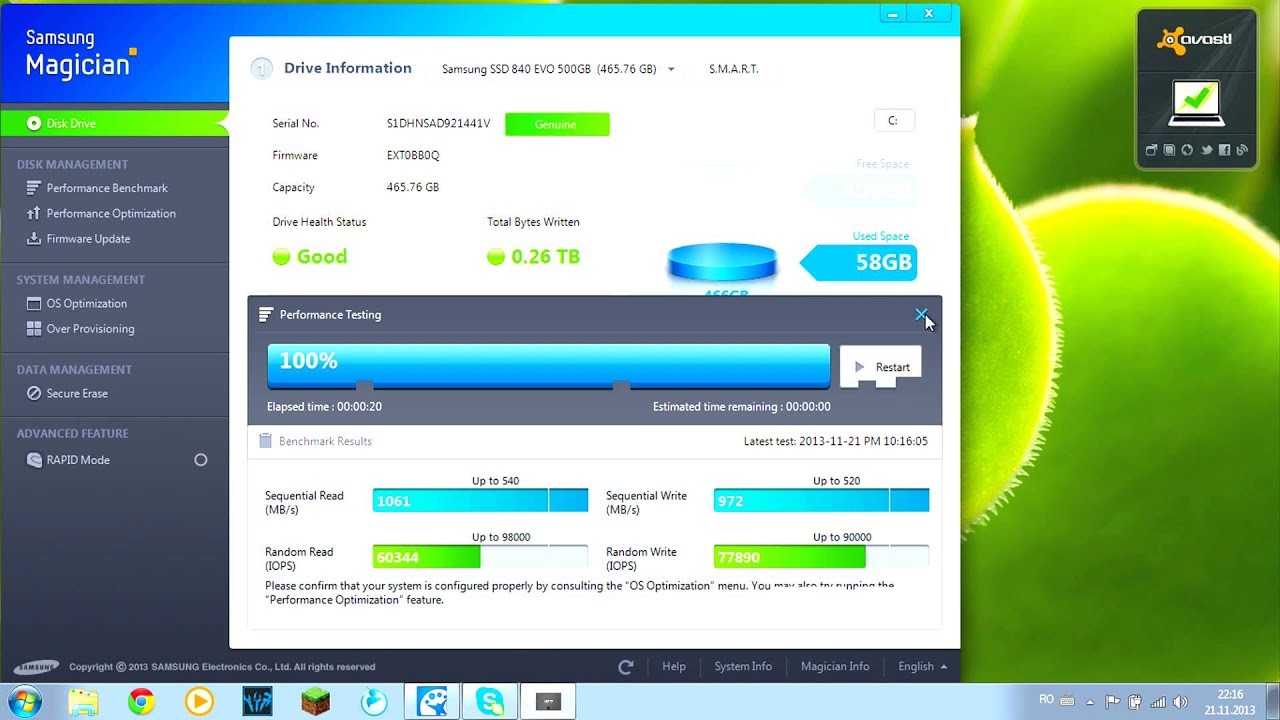Open Skype from taskbar
1280x720 pixels.
[490, 702]
